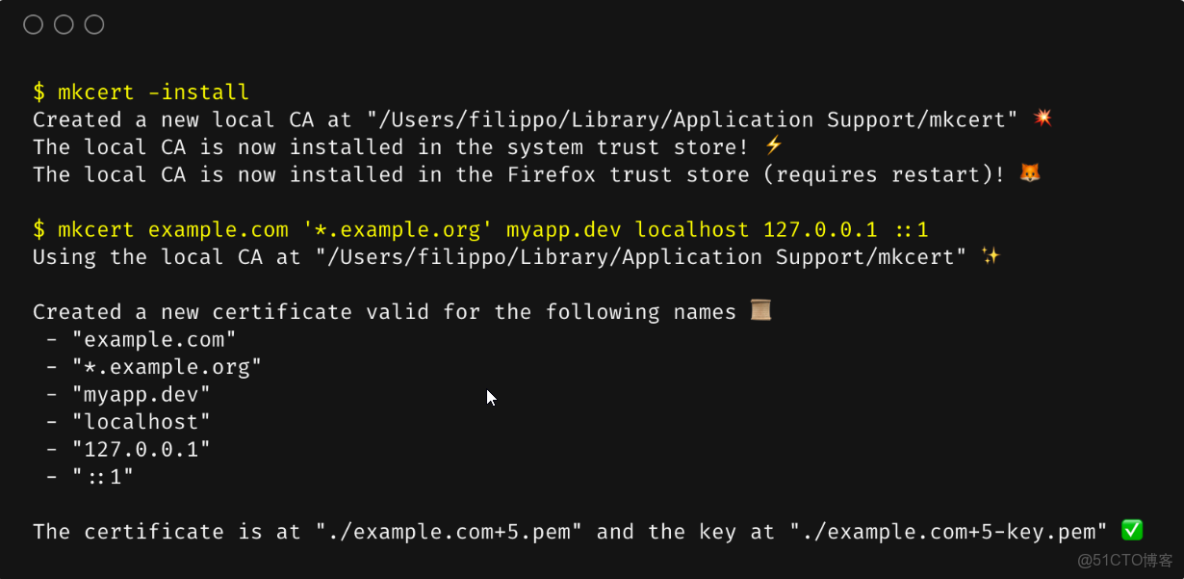Click the mouse cursor position in the terminal
The height and width of the screenshot is (579, 1184).
coord(490,397)
